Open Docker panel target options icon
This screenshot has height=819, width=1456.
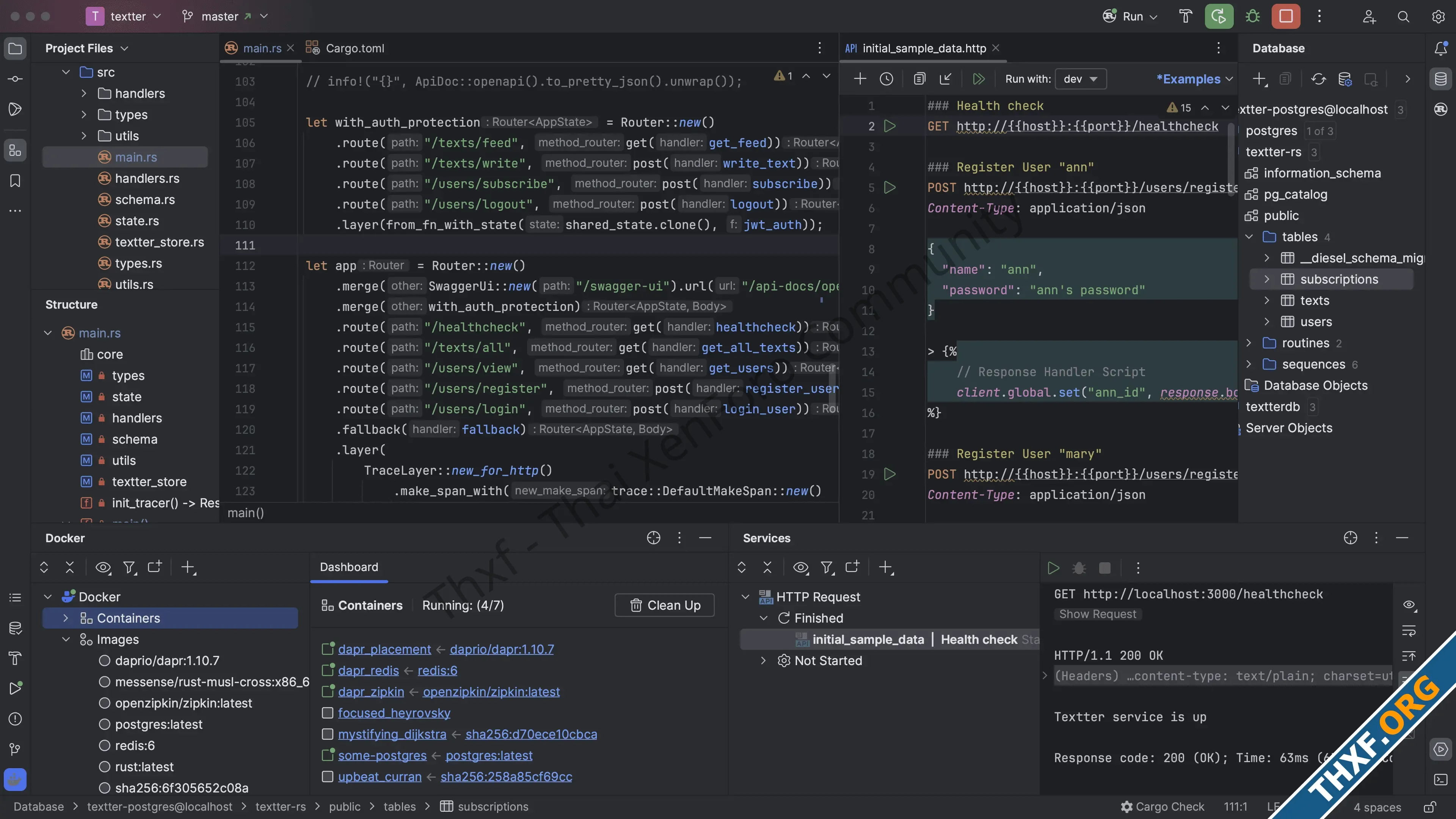pos(653,538)
